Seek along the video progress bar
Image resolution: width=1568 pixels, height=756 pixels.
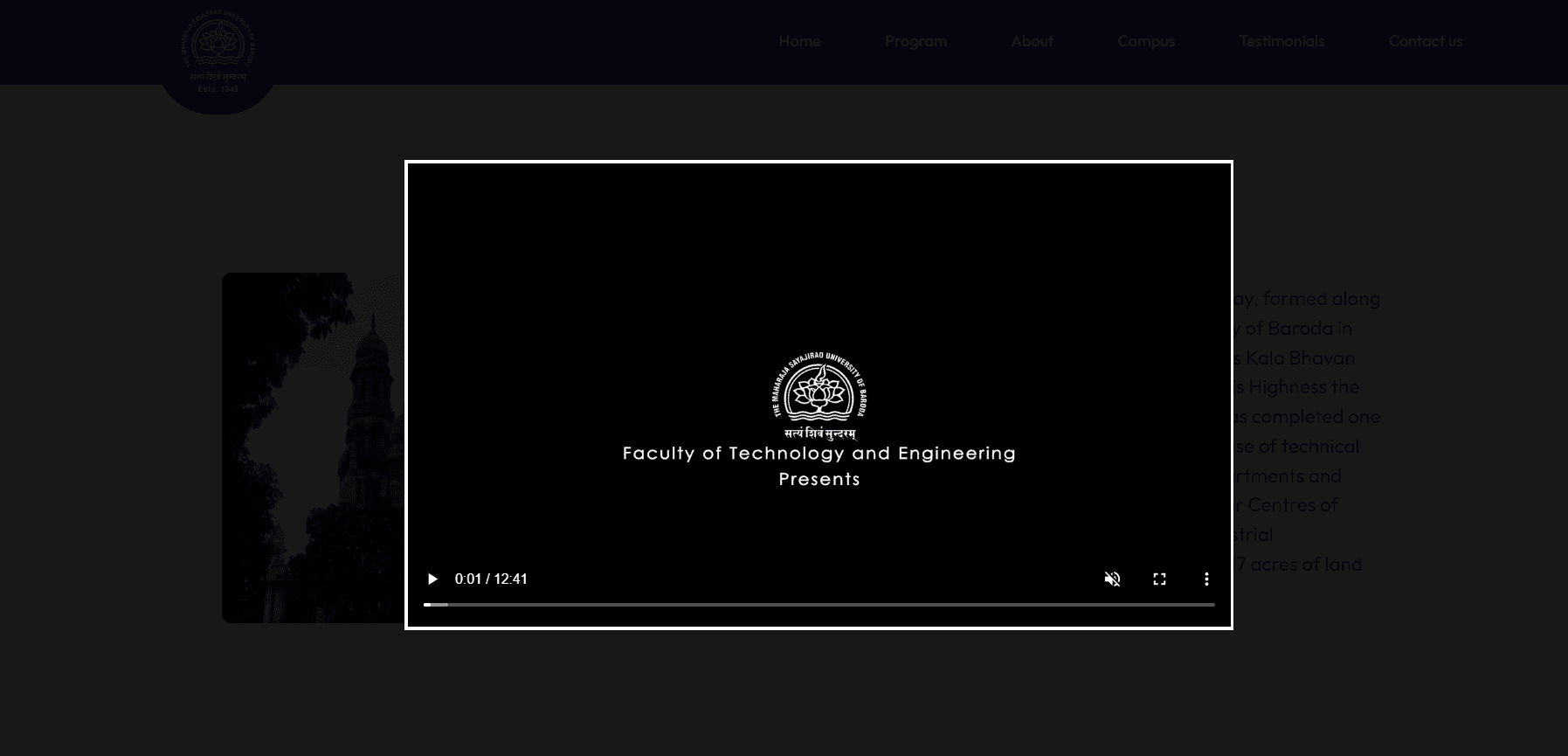coord(819,604)
